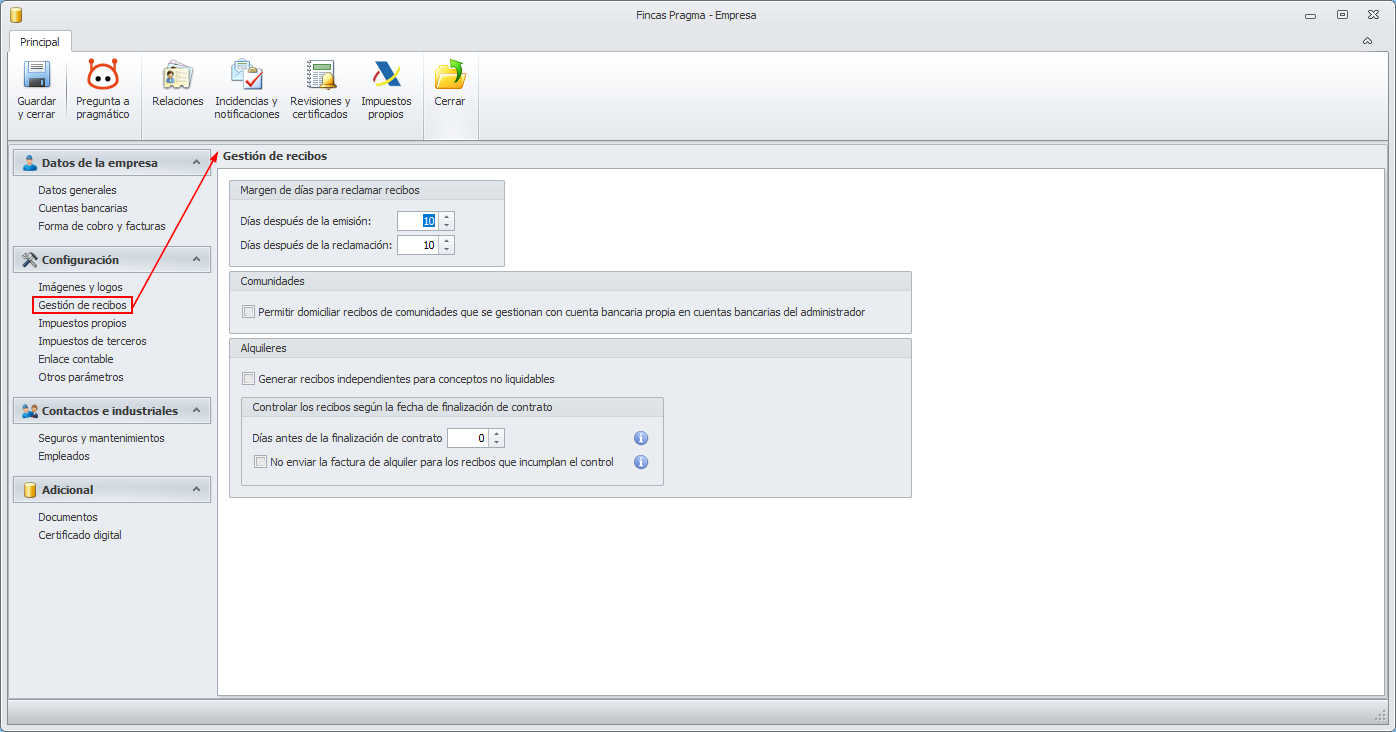
Task: Increase Días después de la reclamación value
Action: [447, 241]
